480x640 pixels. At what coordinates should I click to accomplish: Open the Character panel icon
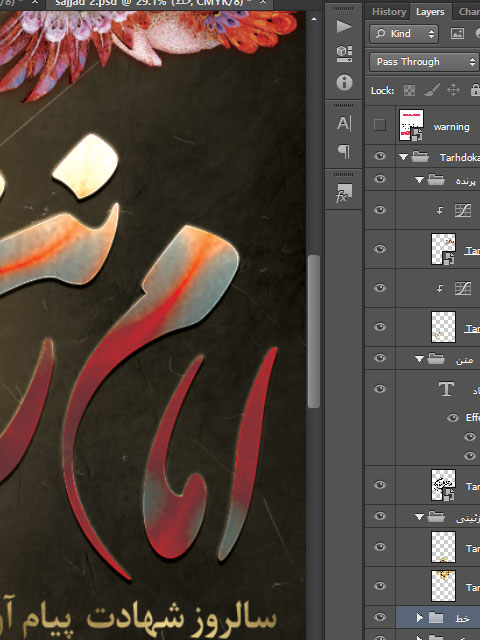tap(344, 123)
